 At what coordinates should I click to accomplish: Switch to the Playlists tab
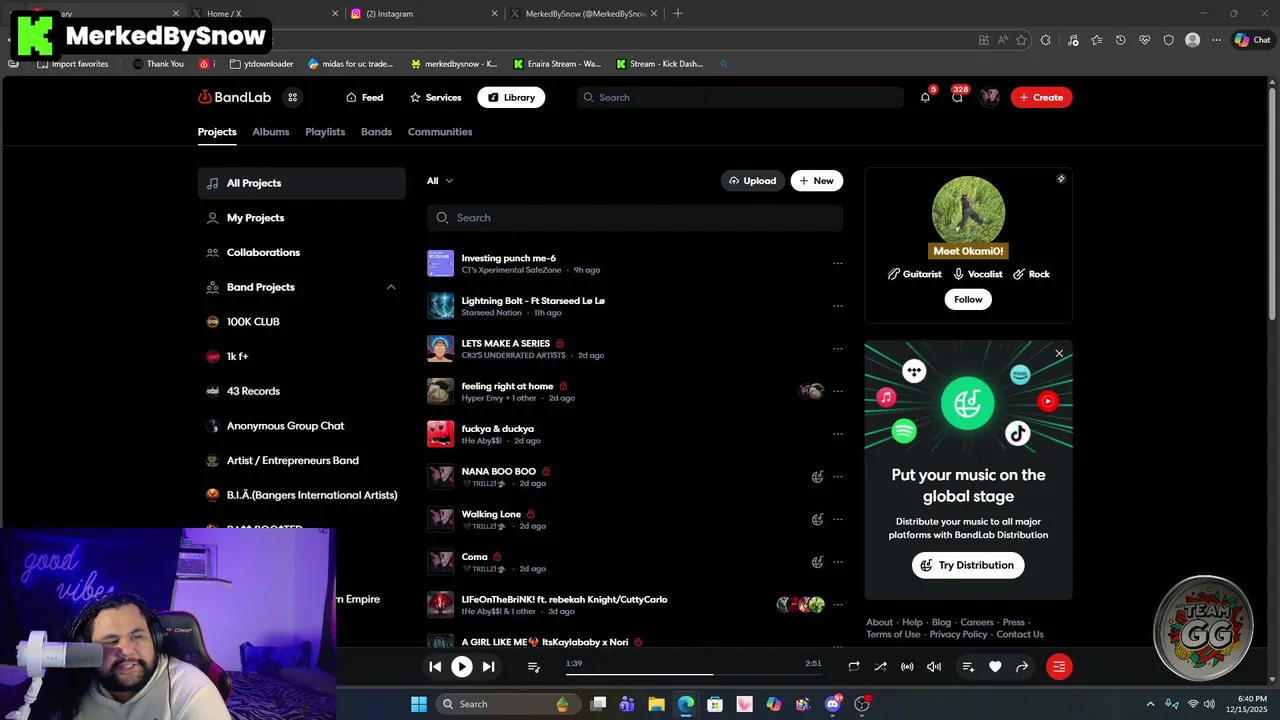tap(325, 132)
